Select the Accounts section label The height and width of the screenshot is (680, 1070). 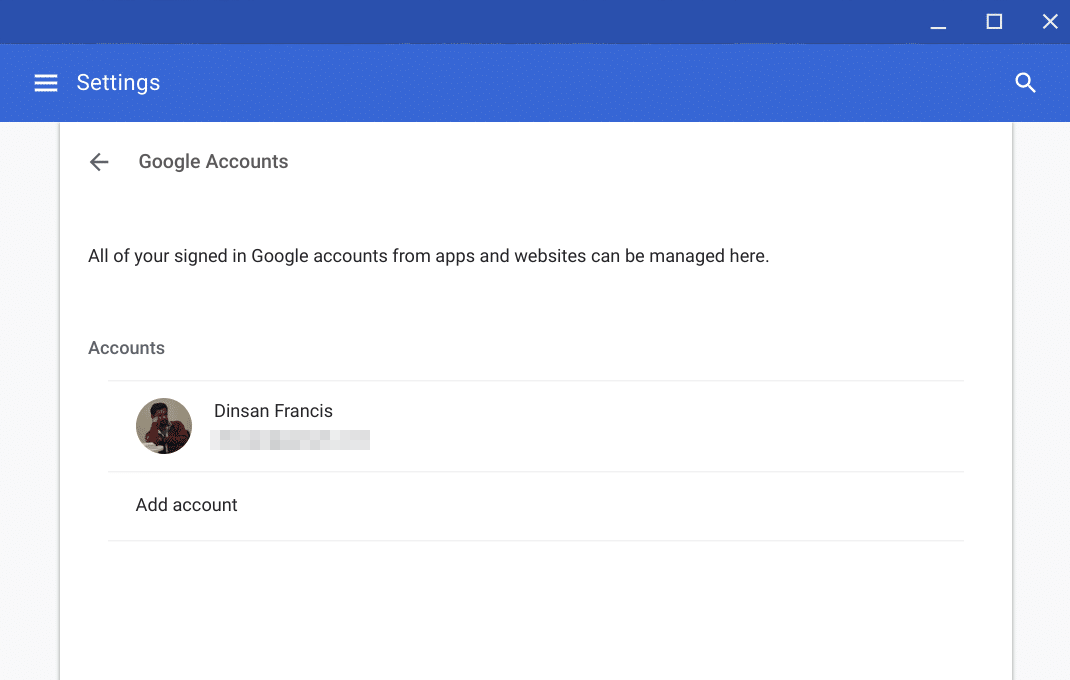126,347
